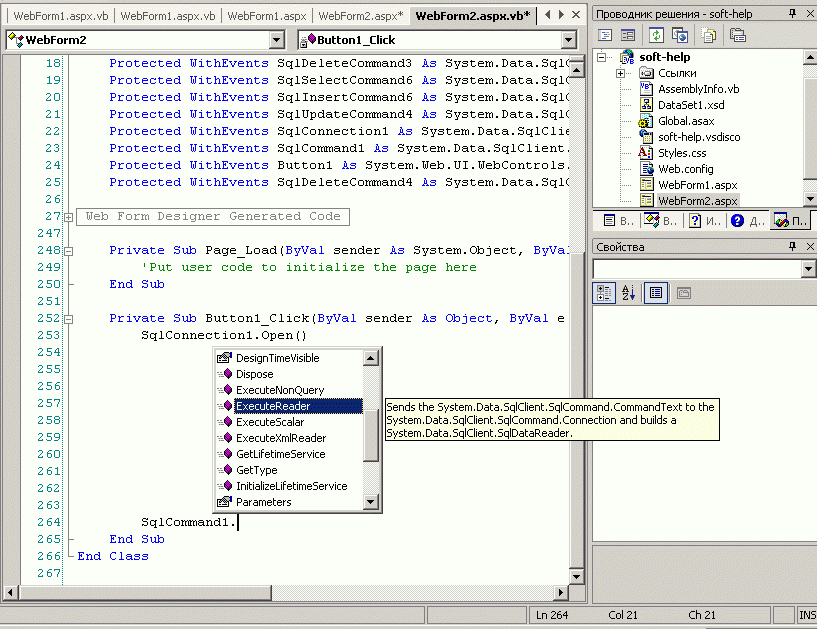Screen dimensions: 817x629
Task: Click Property Pages icon in Properties toolbar
Action: (x=684, y=293)
